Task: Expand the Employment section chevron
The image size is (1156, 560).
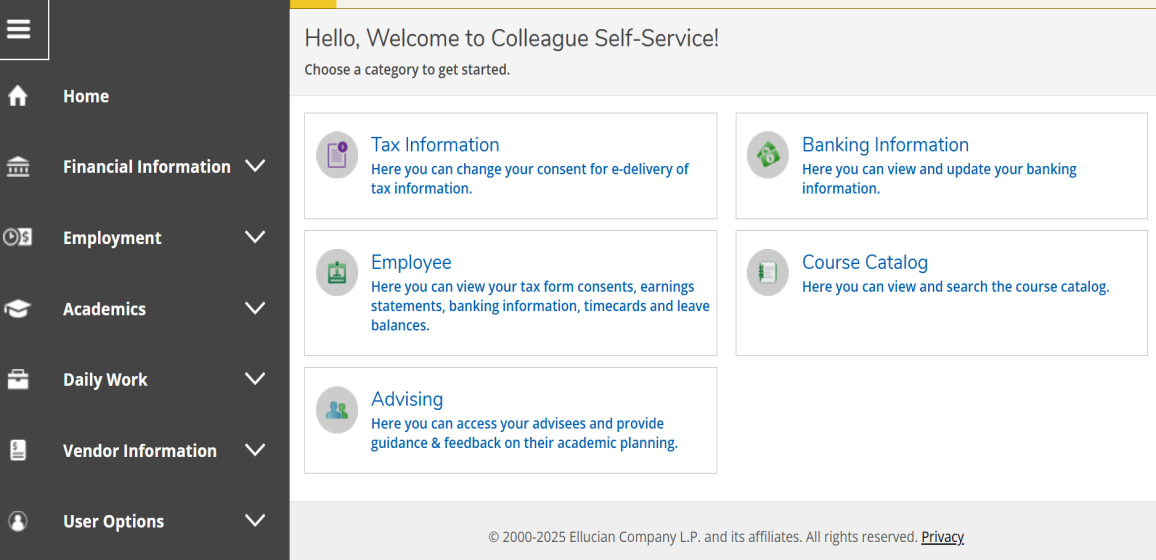Action: coord(255,237)
